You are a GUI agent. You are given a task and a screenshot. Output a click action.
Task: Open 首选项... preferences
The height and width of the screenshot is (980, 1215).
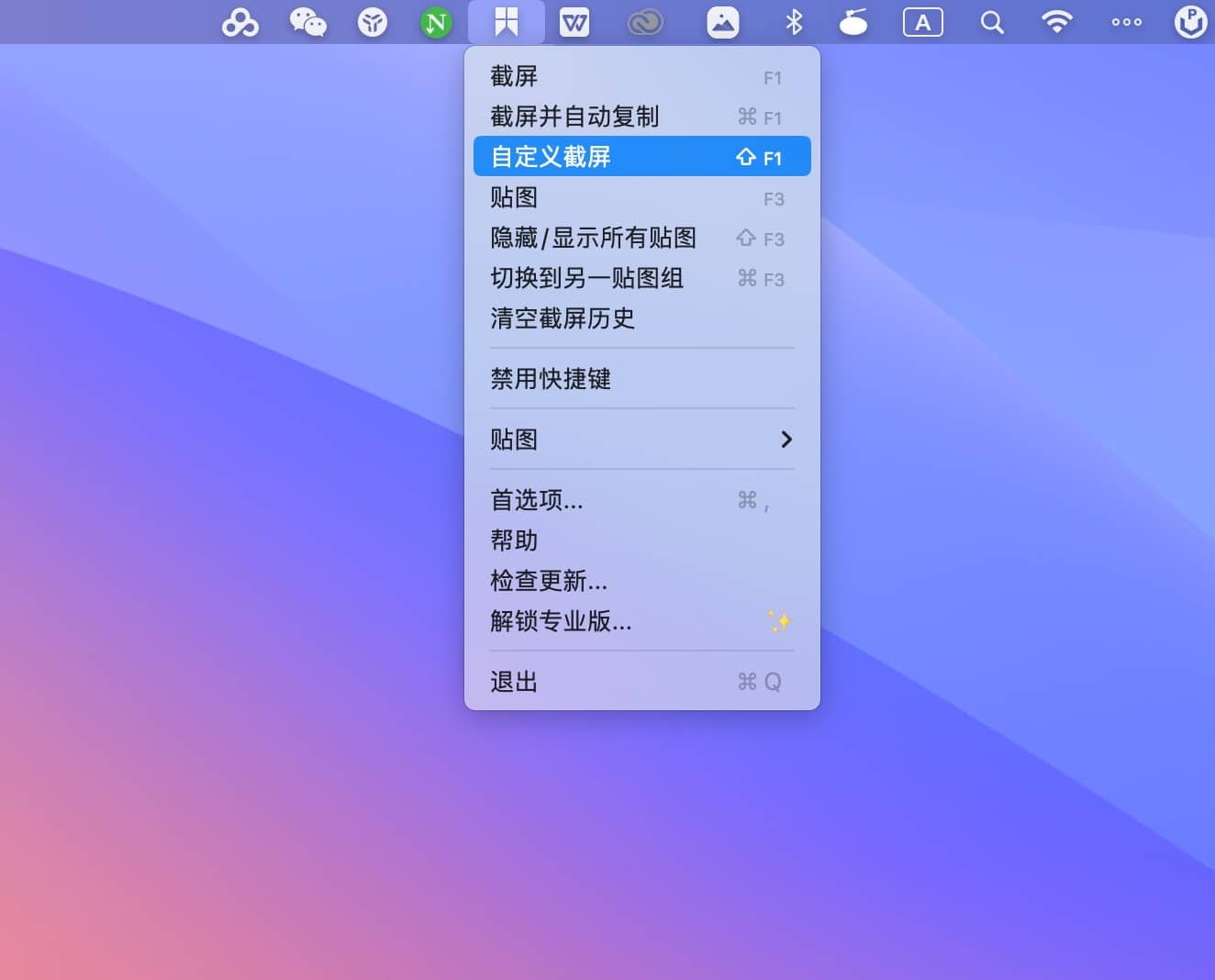[537, 501]
